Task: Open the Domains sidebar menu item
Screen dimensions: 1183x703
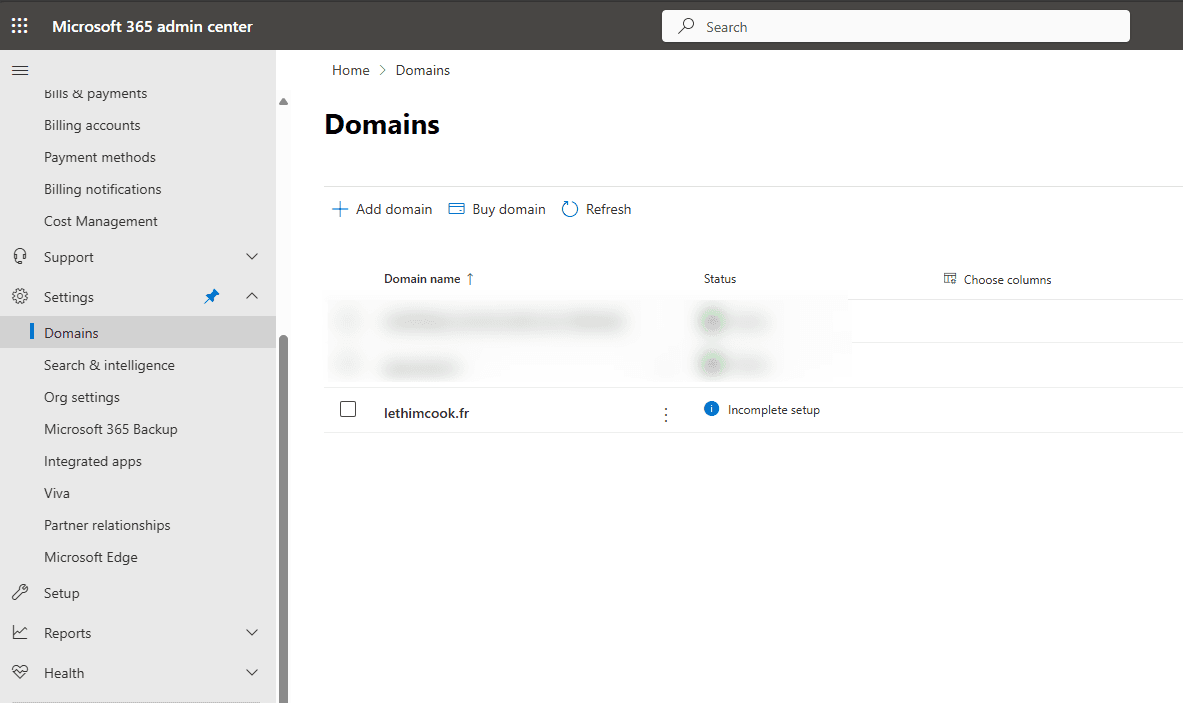Action: [x=70, y=332]
